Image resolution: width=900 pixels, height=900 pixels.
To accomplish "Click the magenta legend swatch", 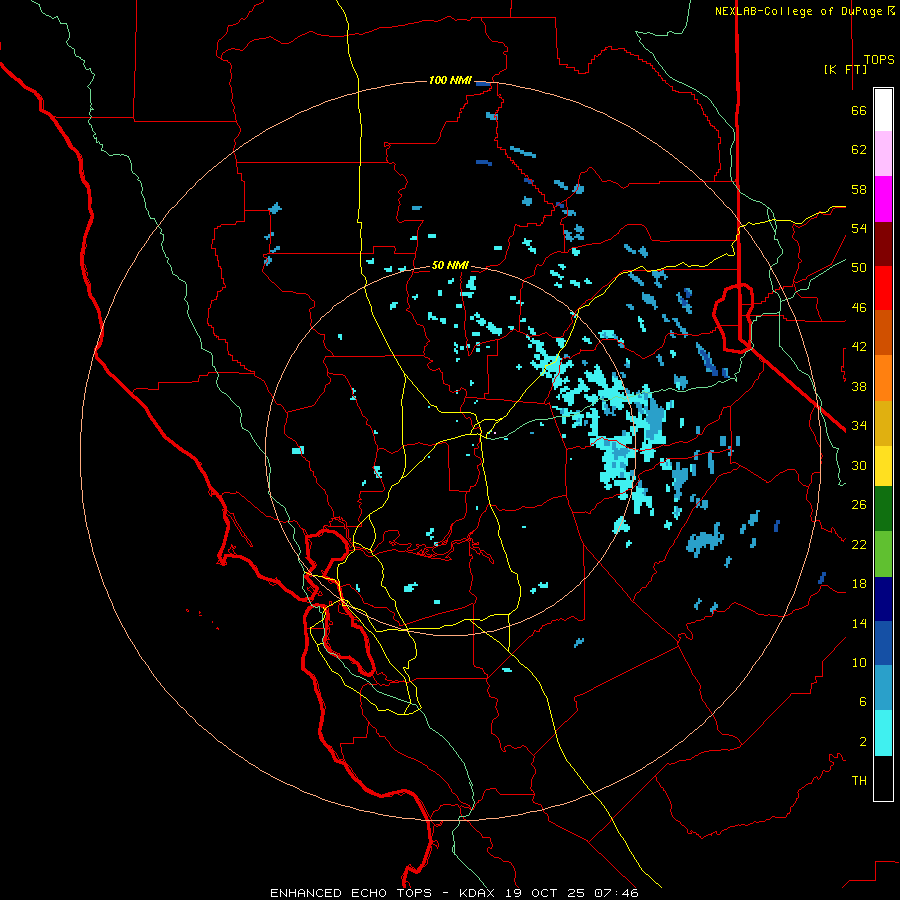I will [883, 199].
